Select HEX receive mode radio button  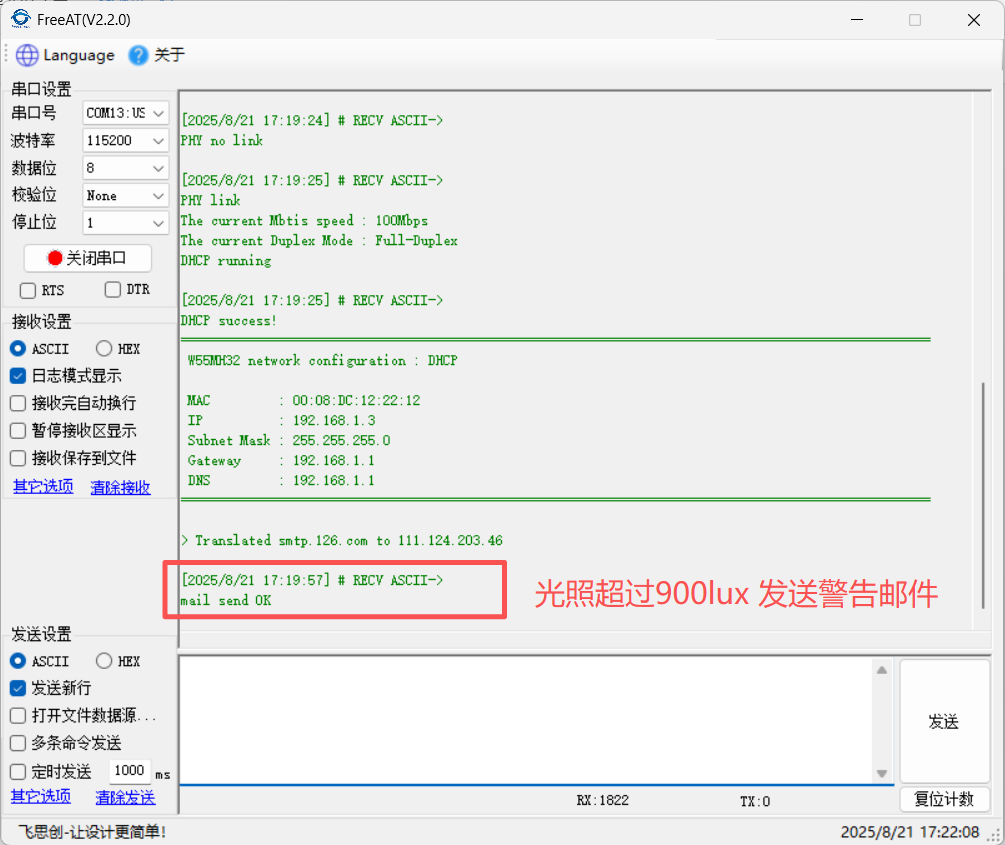point(104,349)
